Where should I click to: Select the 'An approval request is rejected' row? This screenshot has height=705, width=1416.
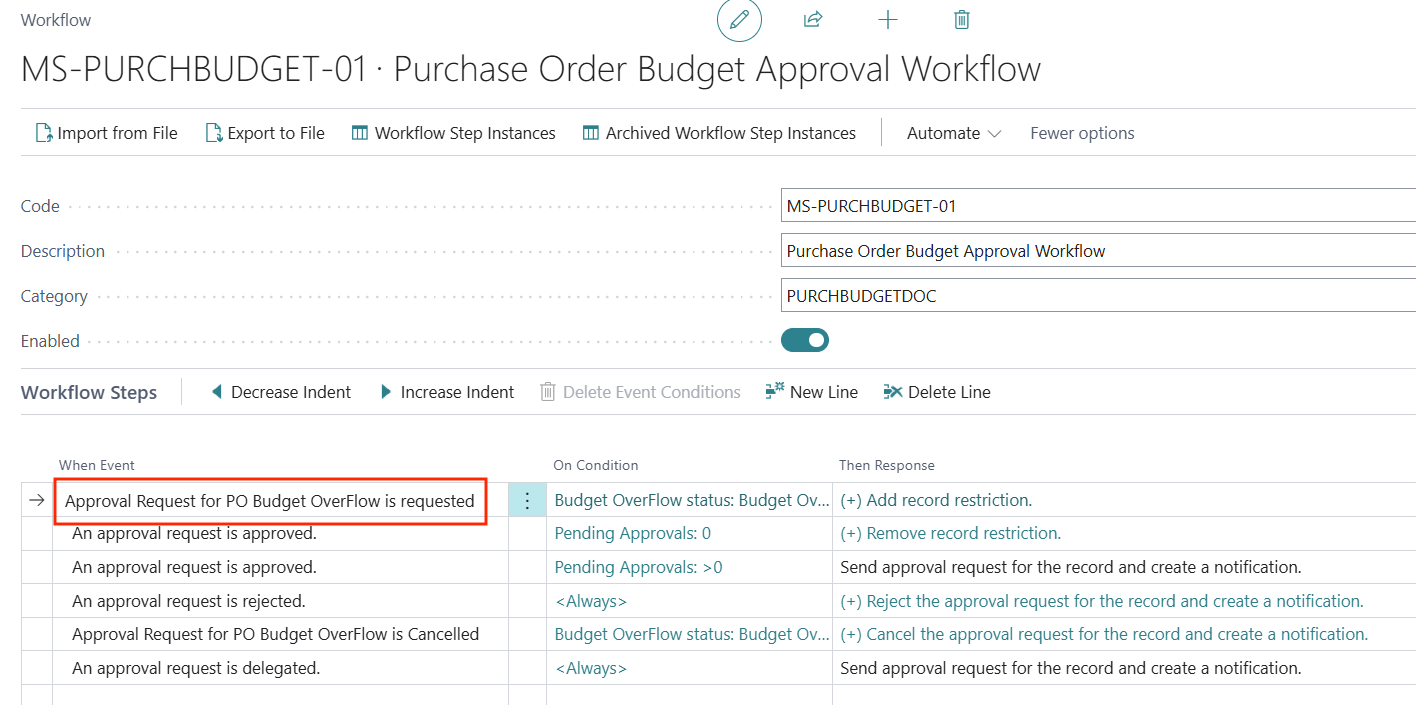pos(189,601)
